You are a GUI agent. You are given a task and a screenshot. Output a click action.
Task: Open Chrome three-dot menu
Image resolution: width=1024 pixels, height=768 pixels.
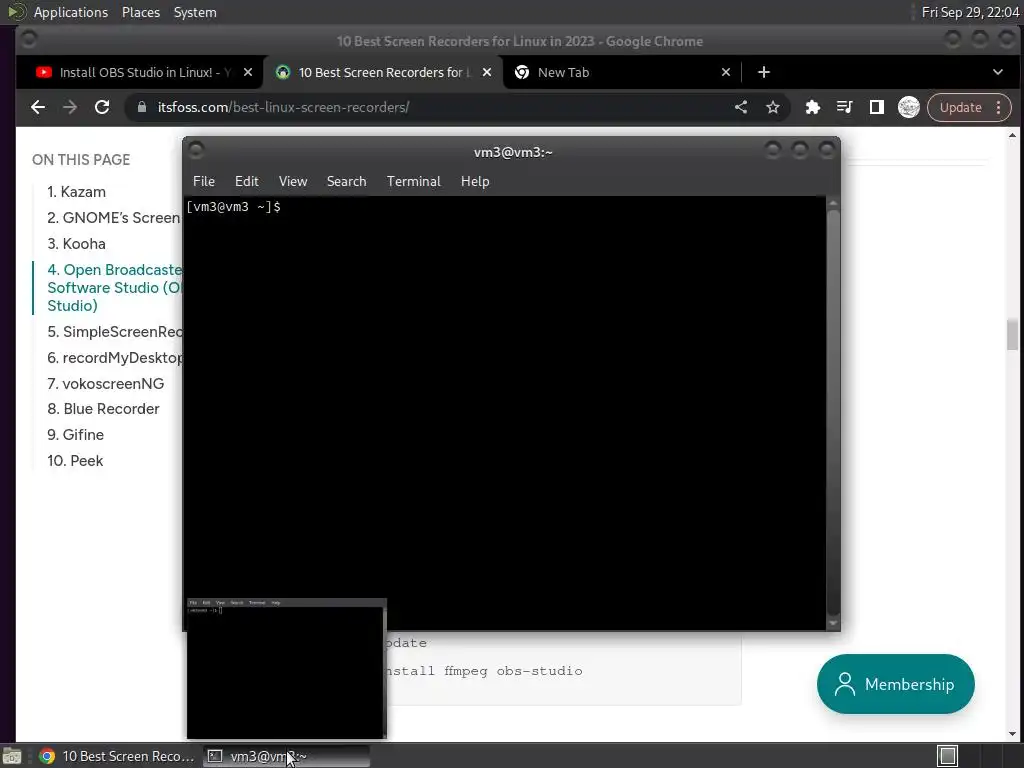(x=999, y=107)
